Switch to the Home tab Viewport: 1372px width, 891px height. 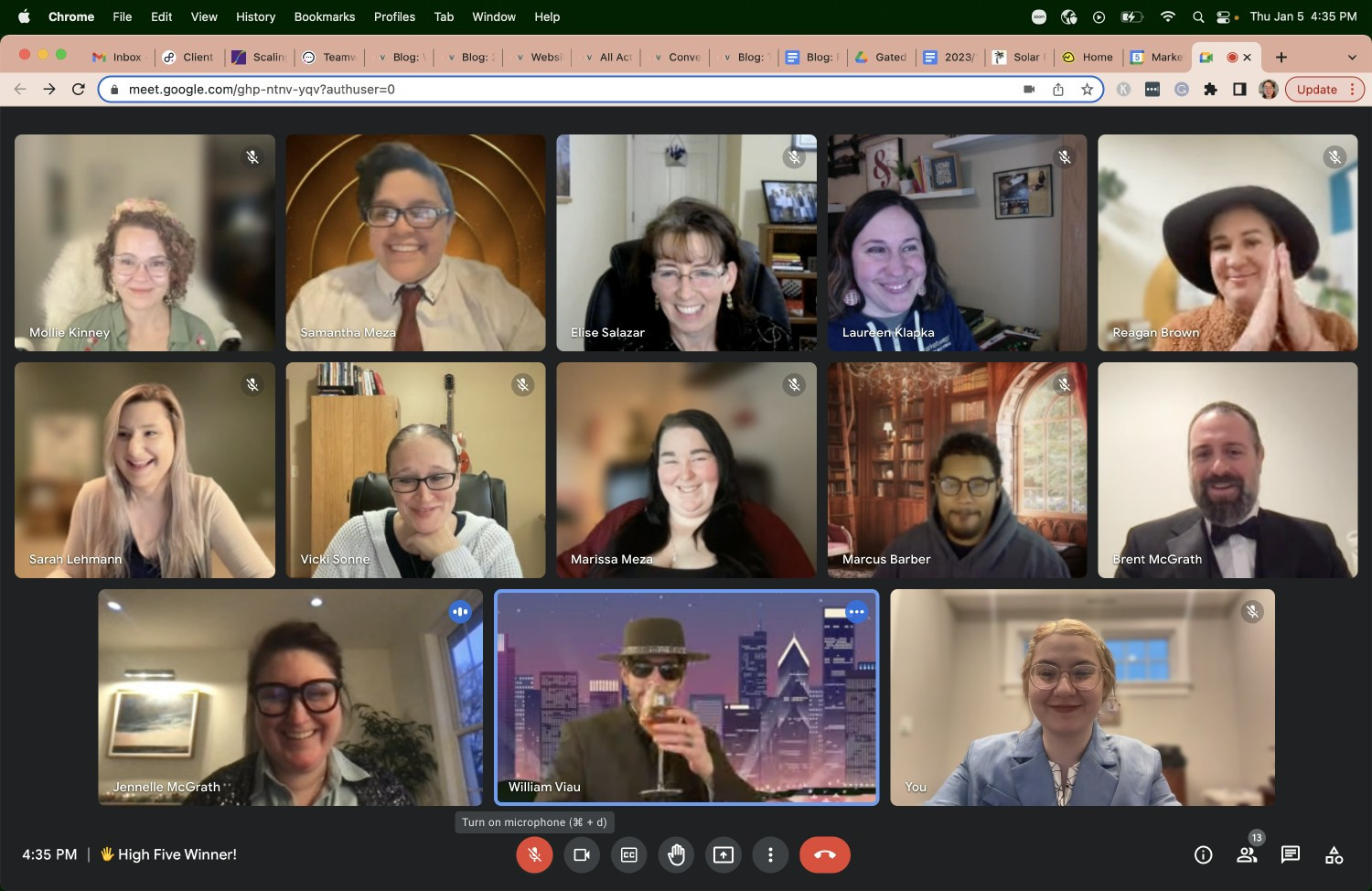[x=1088, y=57]
